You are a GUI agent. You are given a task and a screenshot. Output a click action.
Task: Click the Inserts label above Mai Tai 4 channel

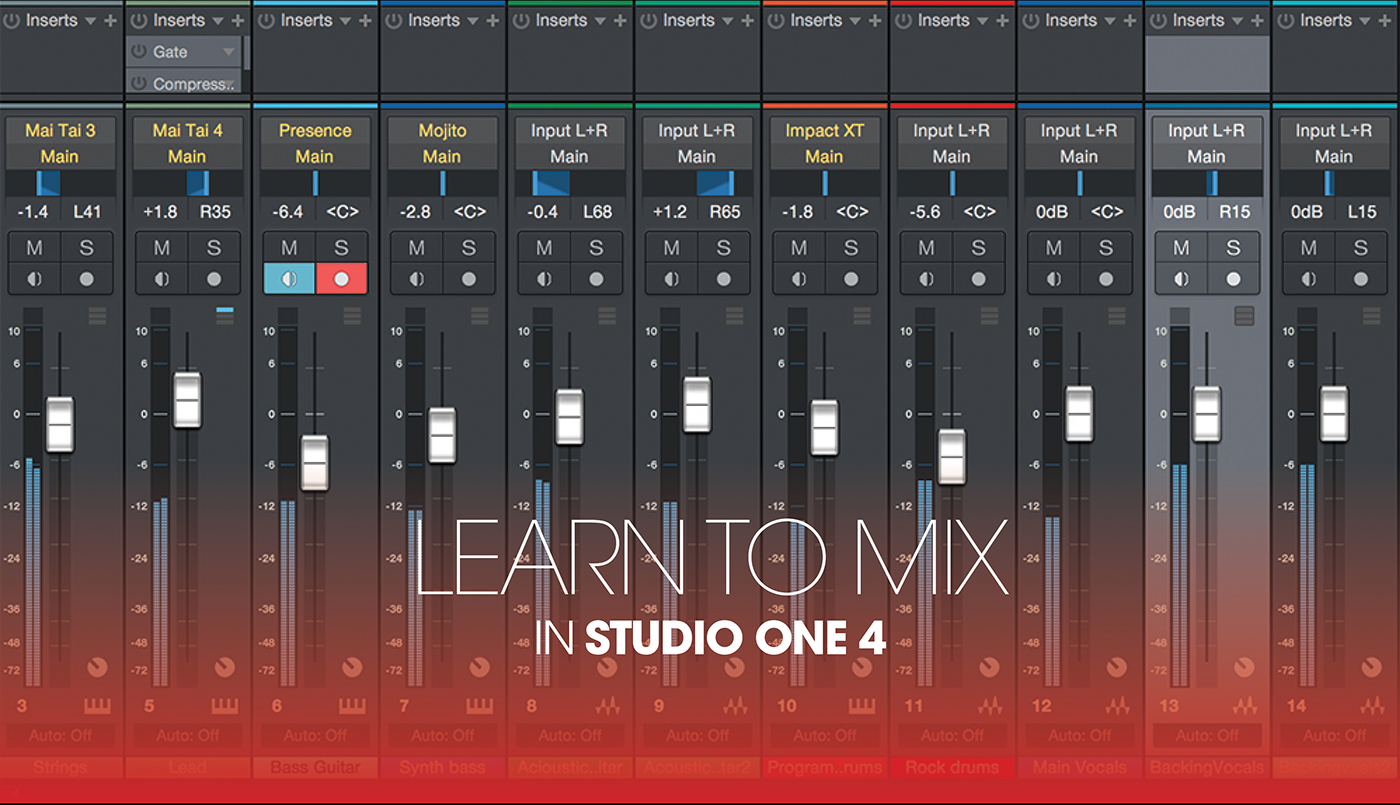179,20
